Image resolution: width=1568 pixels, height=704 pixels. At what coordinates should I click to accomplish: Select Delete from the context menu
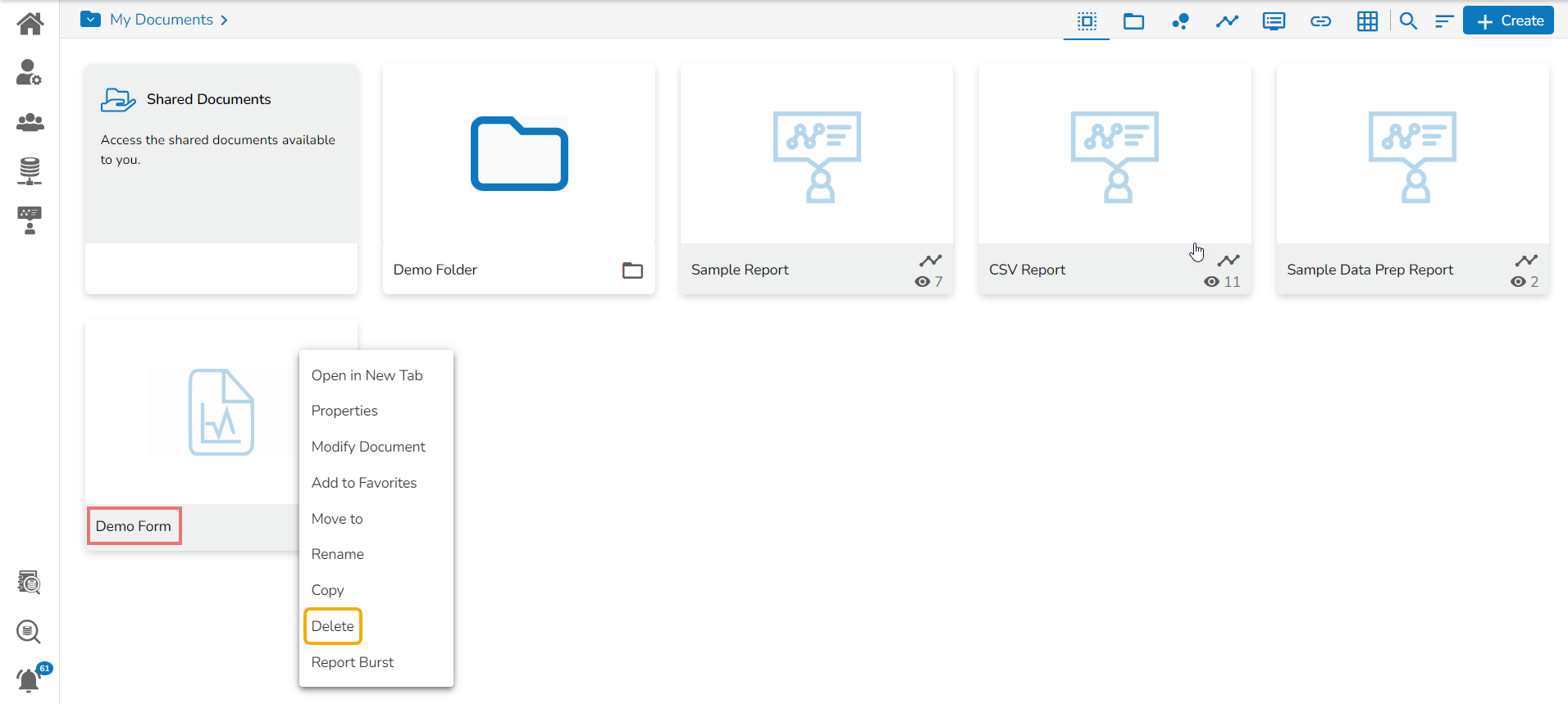click(333, 626)
